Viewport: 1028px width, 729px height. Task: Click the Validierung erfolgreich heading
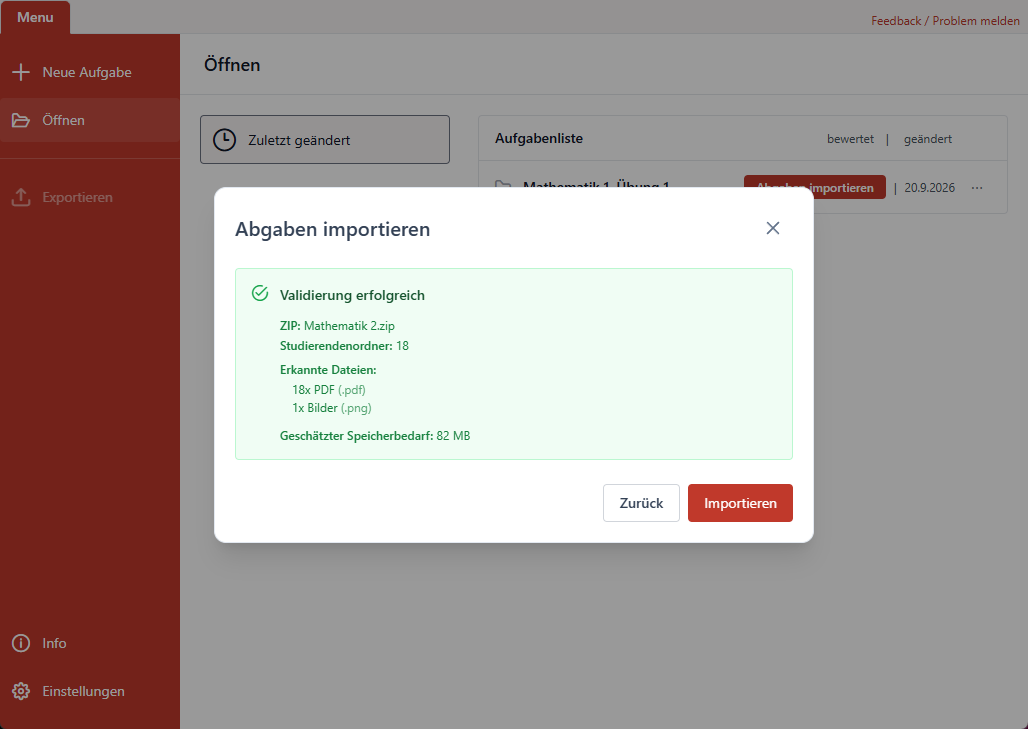click(352, 295)
